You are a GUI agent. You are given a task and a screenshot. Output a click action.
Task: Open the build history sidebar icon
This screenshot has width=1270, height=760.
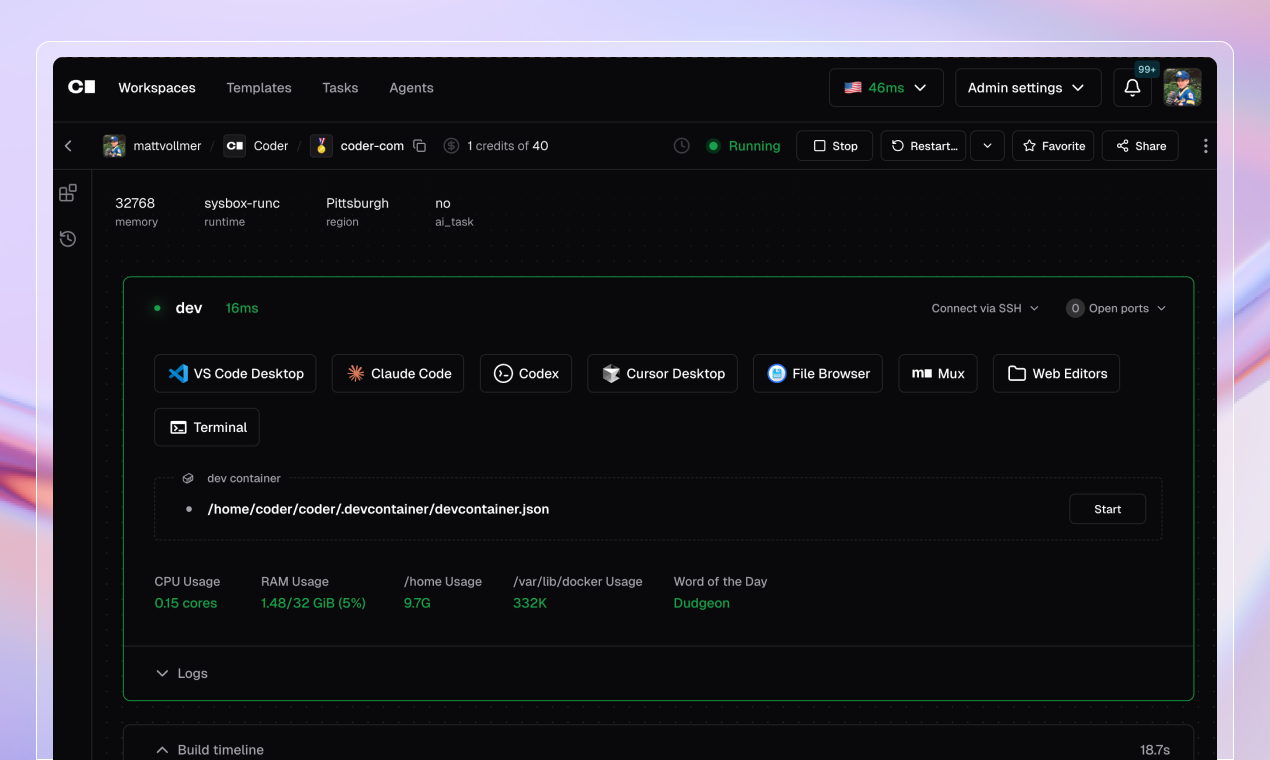pos(68,239)
